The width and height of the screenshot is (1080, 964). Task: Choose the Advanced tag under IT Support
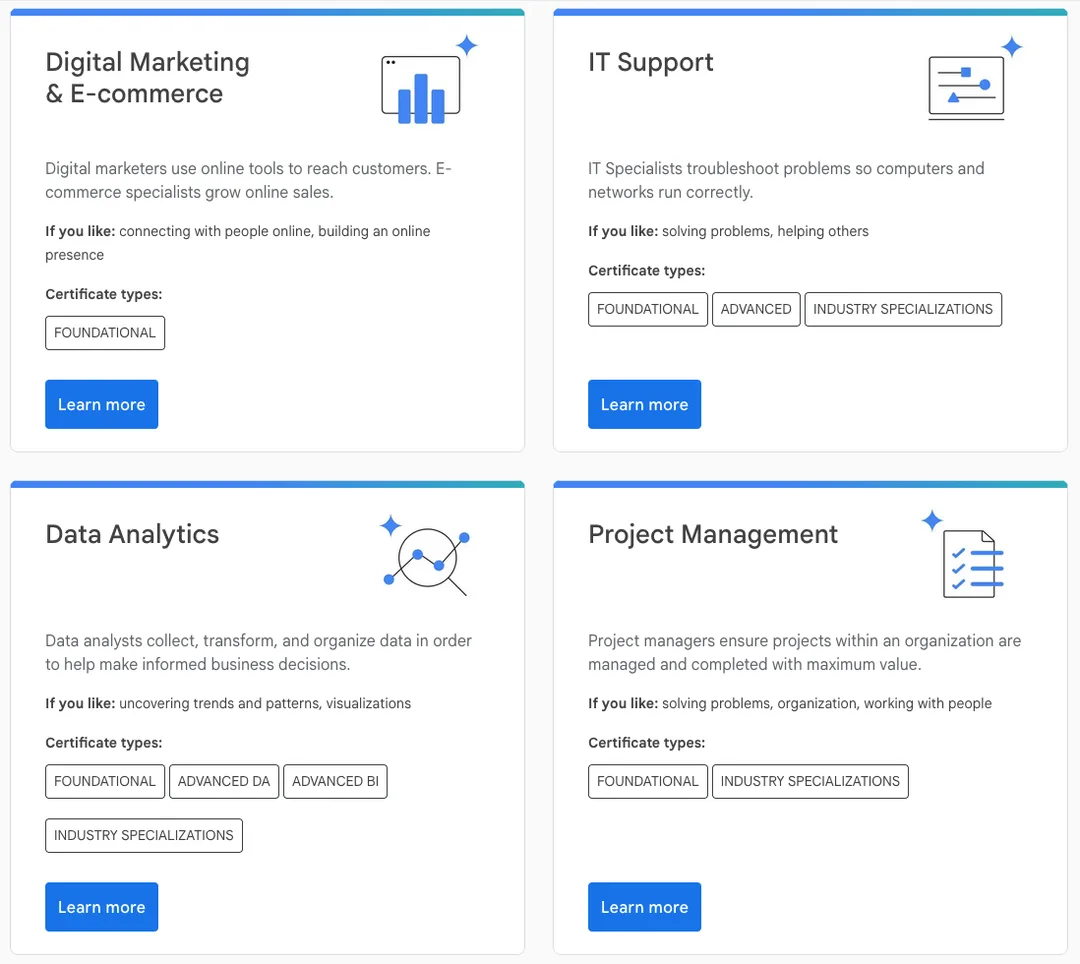(x=756, y=309)
